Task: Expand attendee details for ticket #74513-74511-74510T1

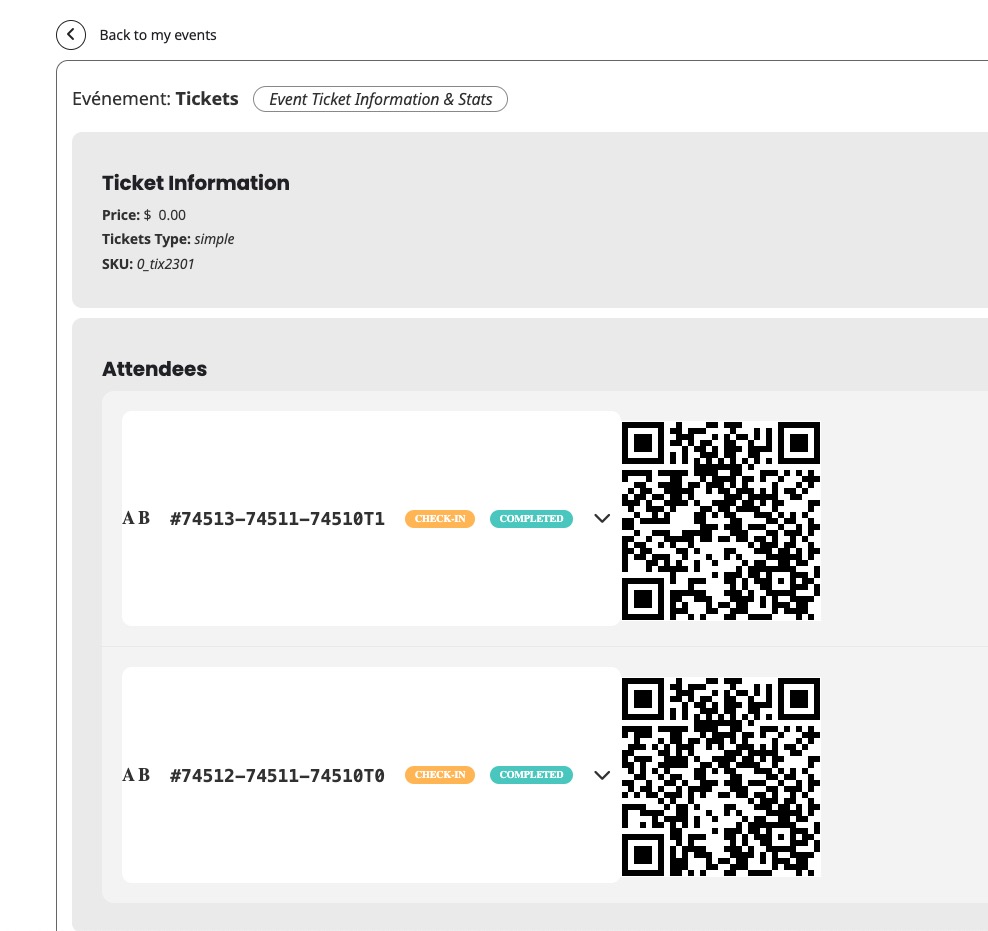Action: pyautogui.click(x=602, y=518)
